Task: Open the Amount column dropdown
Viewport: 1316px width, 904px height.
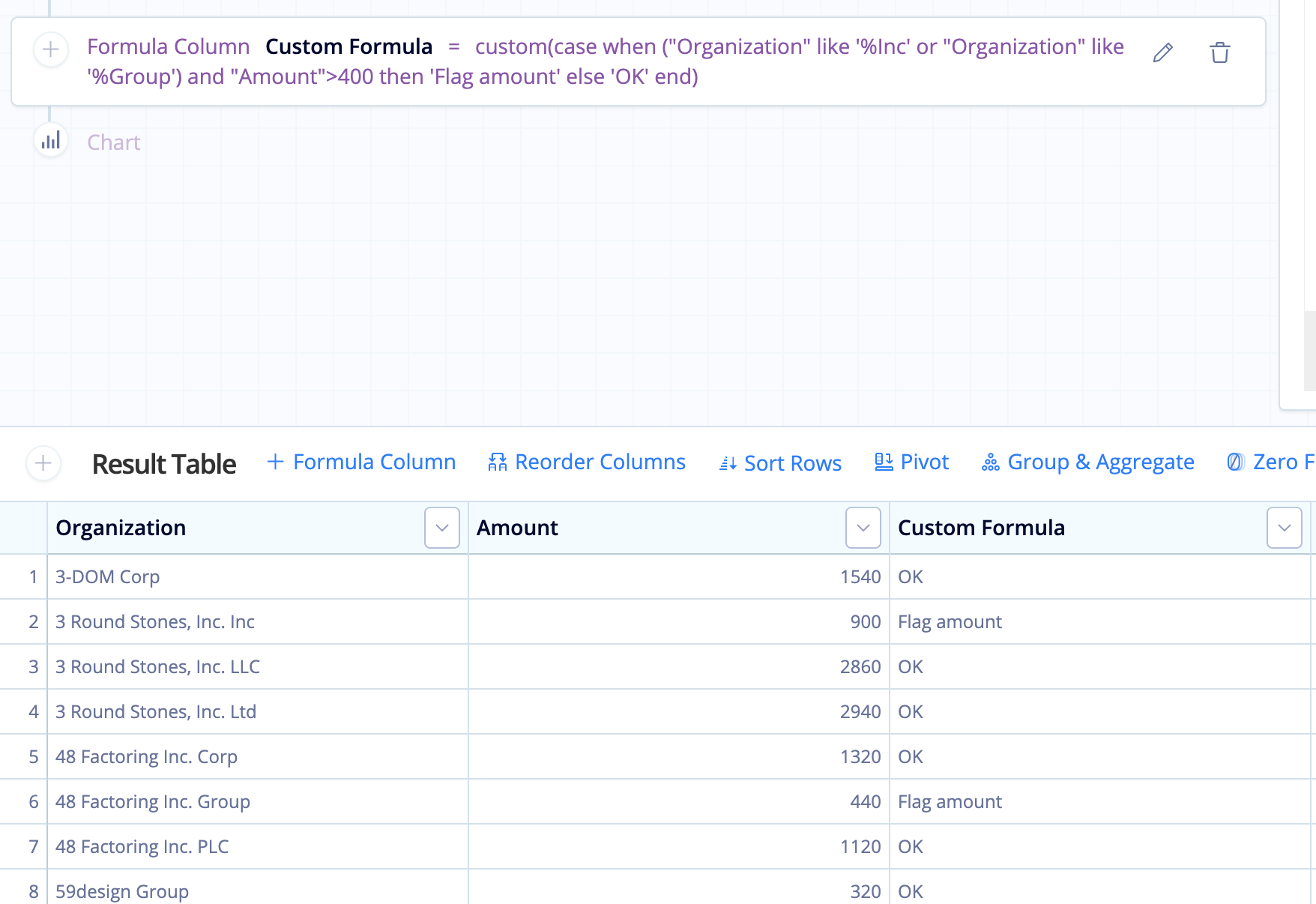Action: pyautogui.click(x=863, y=528)
